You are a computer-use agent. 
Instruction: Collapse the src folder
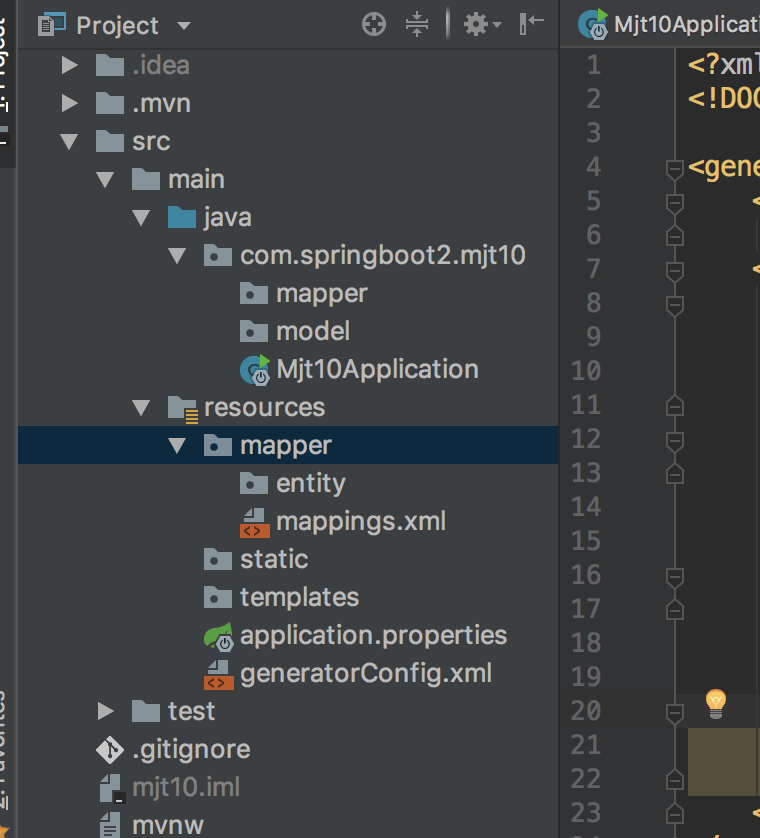pyautogui.click(x=69, y=142)
